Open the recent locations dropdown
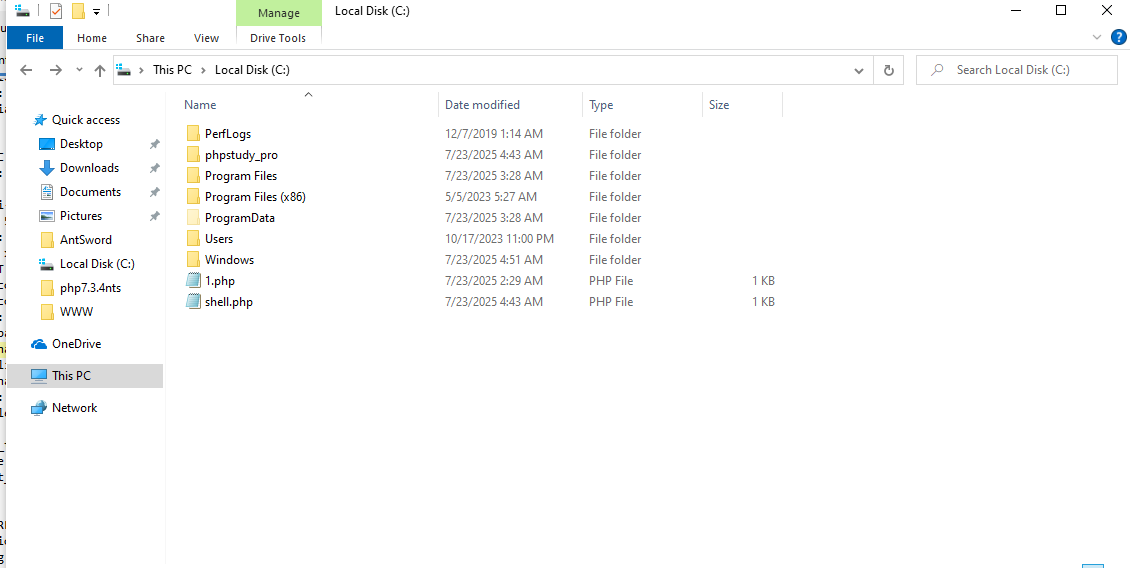Image resolution: width=1131 pixels, height=568 pixels. (x=79, y=70)
